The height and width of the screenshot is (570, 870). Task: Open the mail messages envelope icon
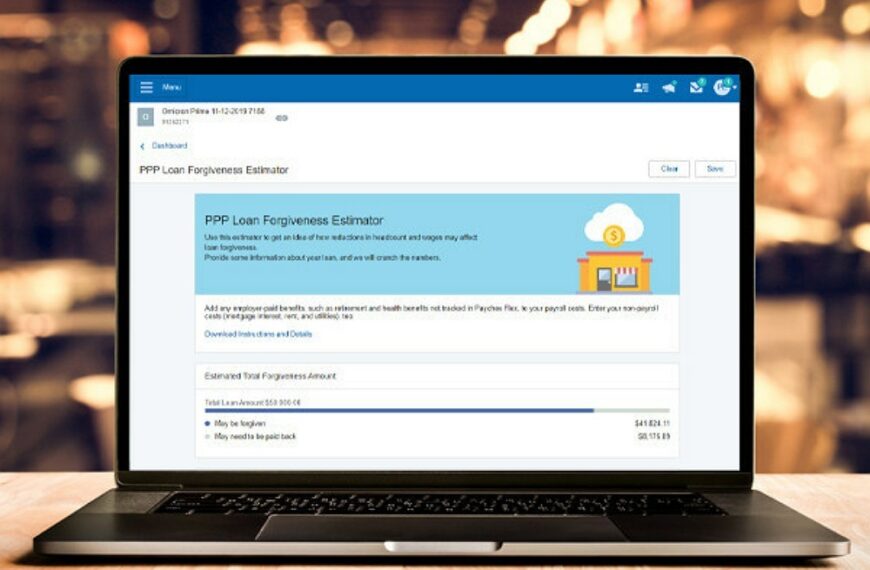point(696,88)
